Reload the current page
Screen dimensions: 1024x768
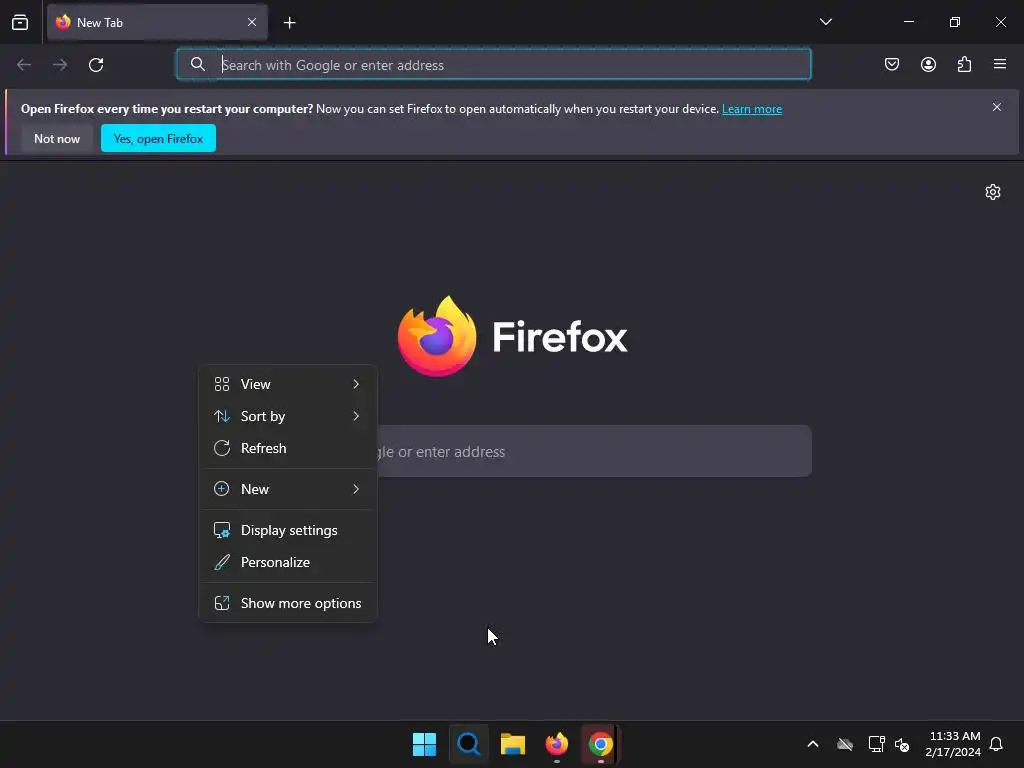coord(96,65)
